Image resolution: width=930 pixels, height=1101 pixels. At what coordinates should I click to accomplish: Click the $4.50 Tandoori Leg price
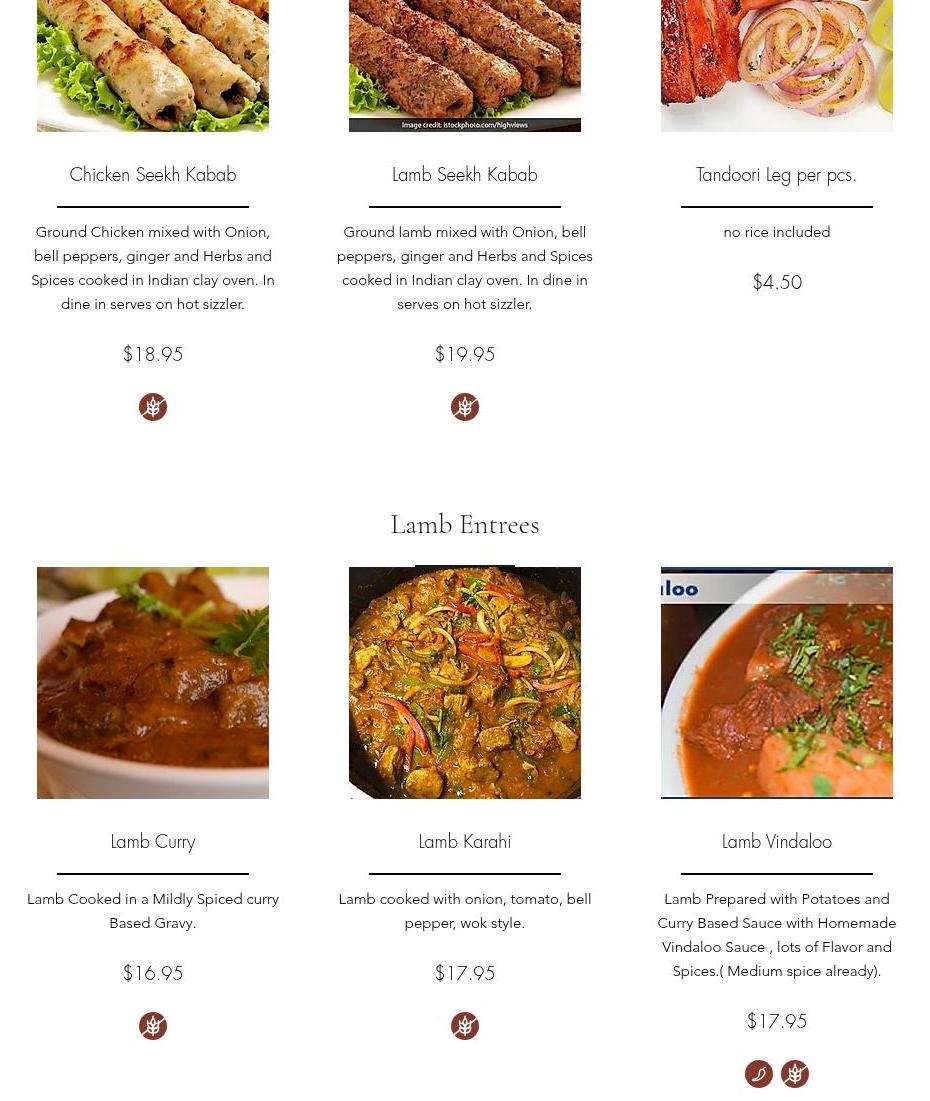[x=777, y=282]
